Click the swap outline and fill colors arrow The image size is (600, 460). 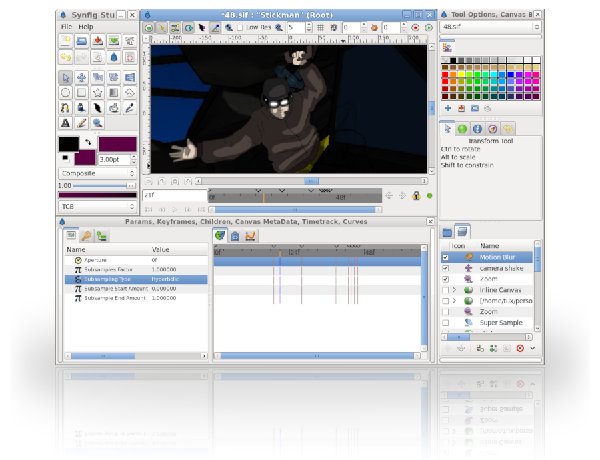pos(88,142)
